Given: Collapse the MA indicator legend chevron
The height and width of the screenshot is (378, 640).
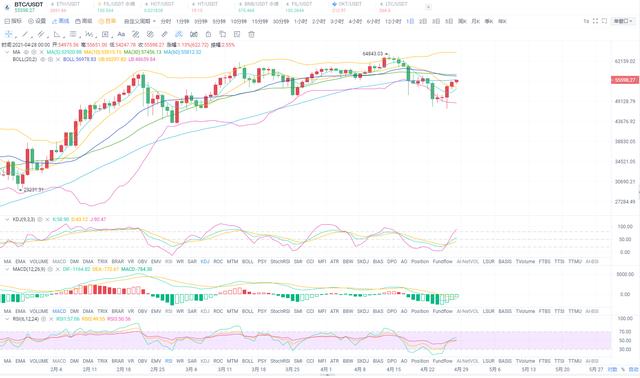Looking at the screenshot, I should 7,52.
